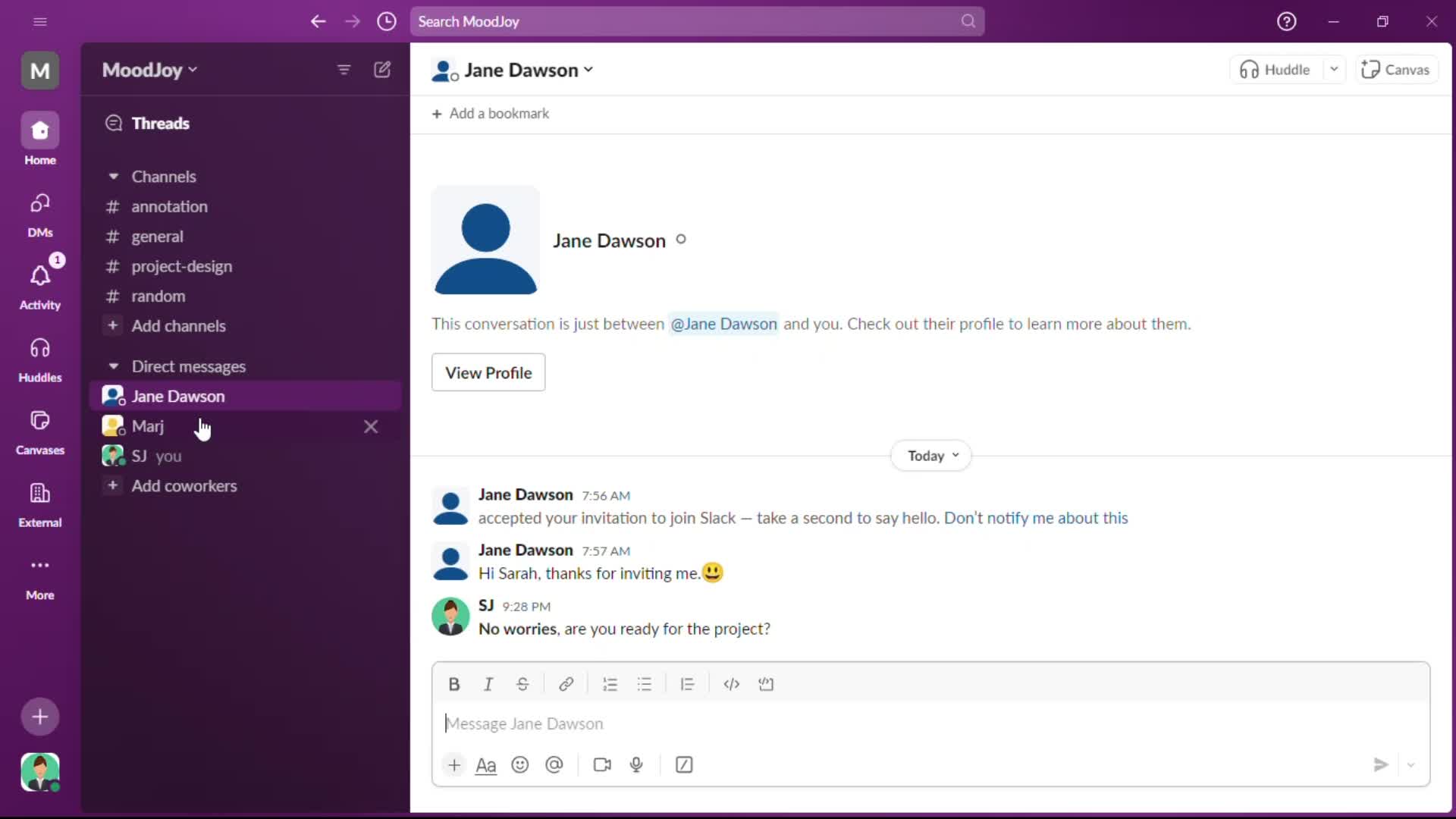Open the DMs tab in sidebar
Viewport: 1456px width, 819px height.
40,215
